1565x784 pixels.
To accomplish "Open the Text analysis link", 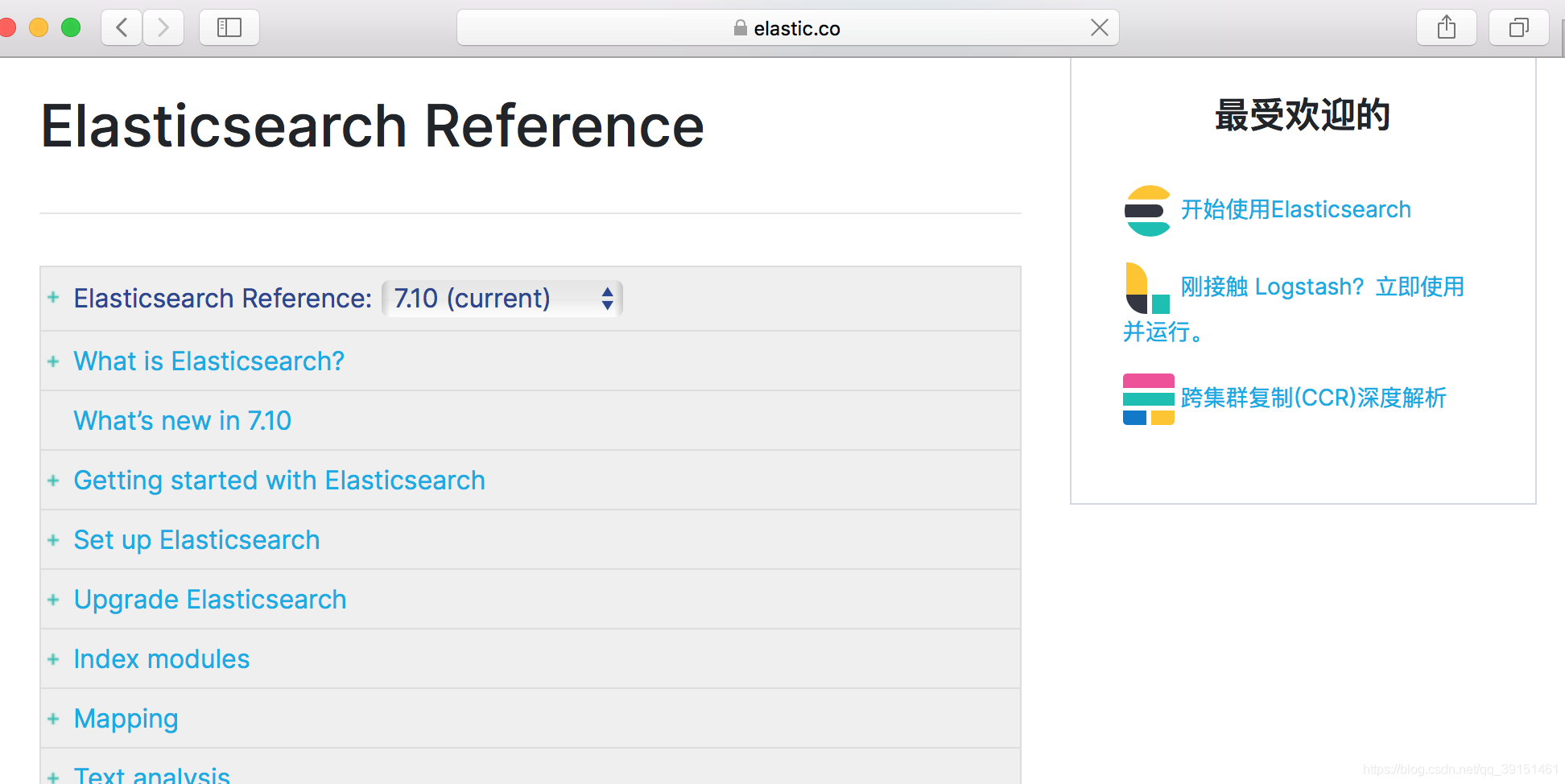I will (x=152, y=774).
